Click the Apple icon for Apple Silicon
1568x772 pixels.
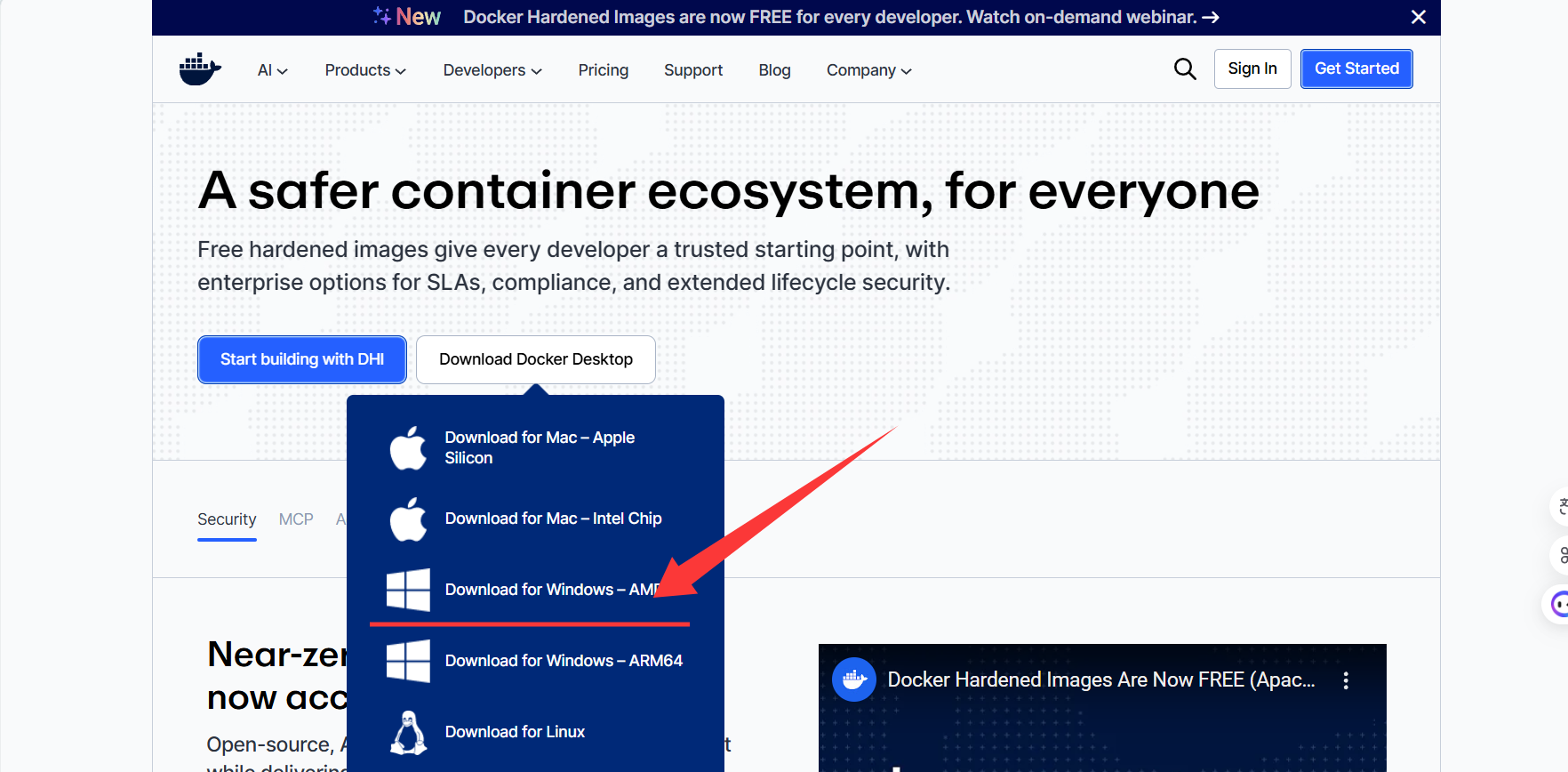408,447
